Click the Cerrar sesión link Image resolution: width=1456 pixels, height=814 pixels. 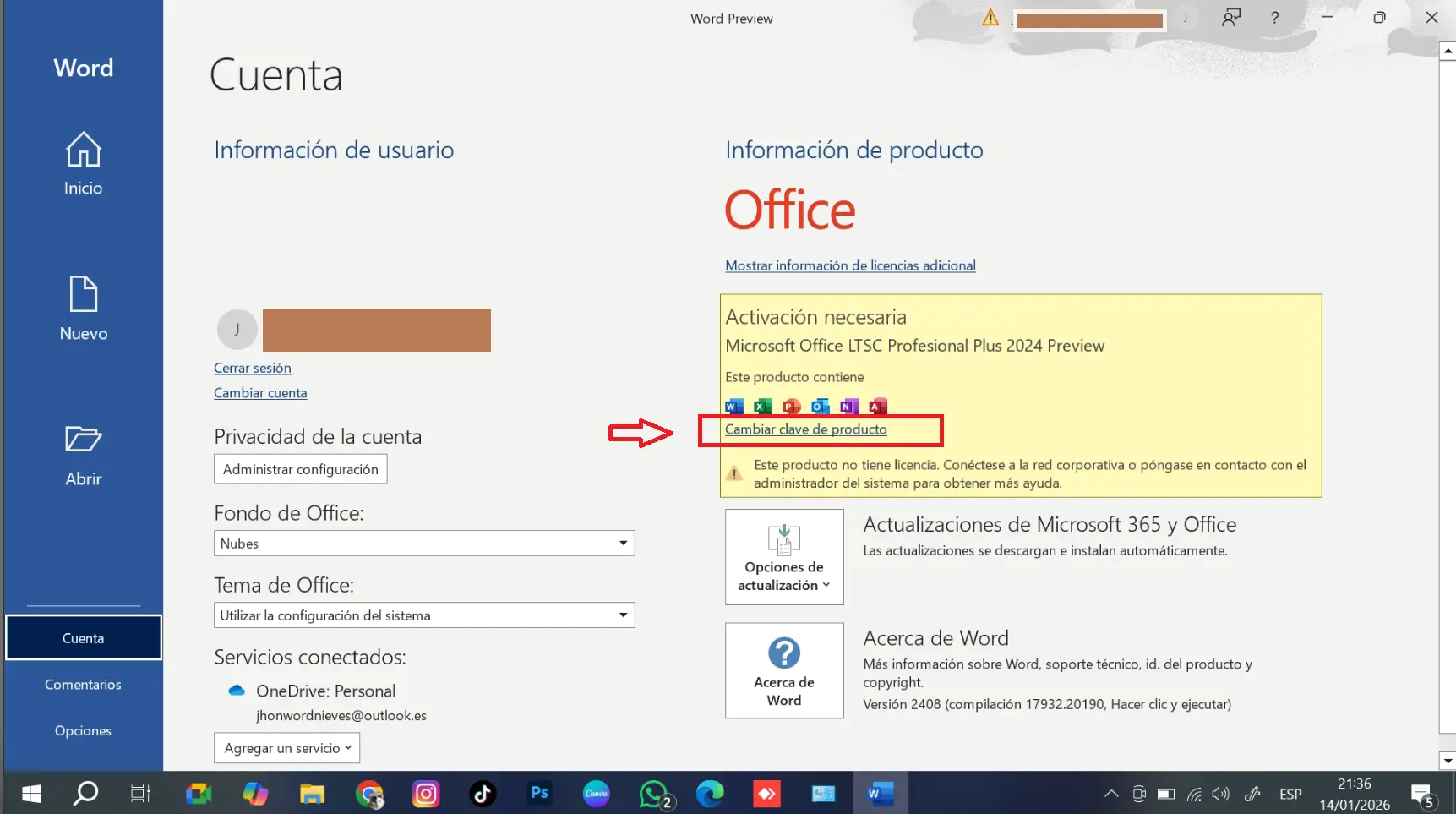click(x=252, y=369)
